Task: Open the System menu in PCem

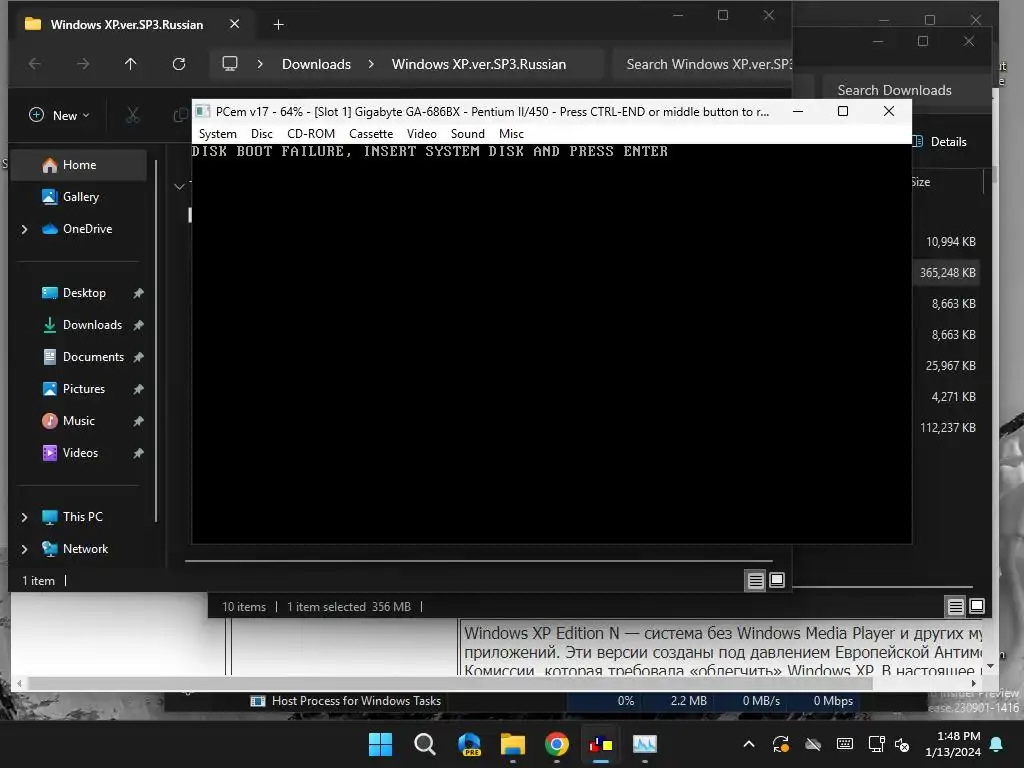Action: [x=217, y=134]
